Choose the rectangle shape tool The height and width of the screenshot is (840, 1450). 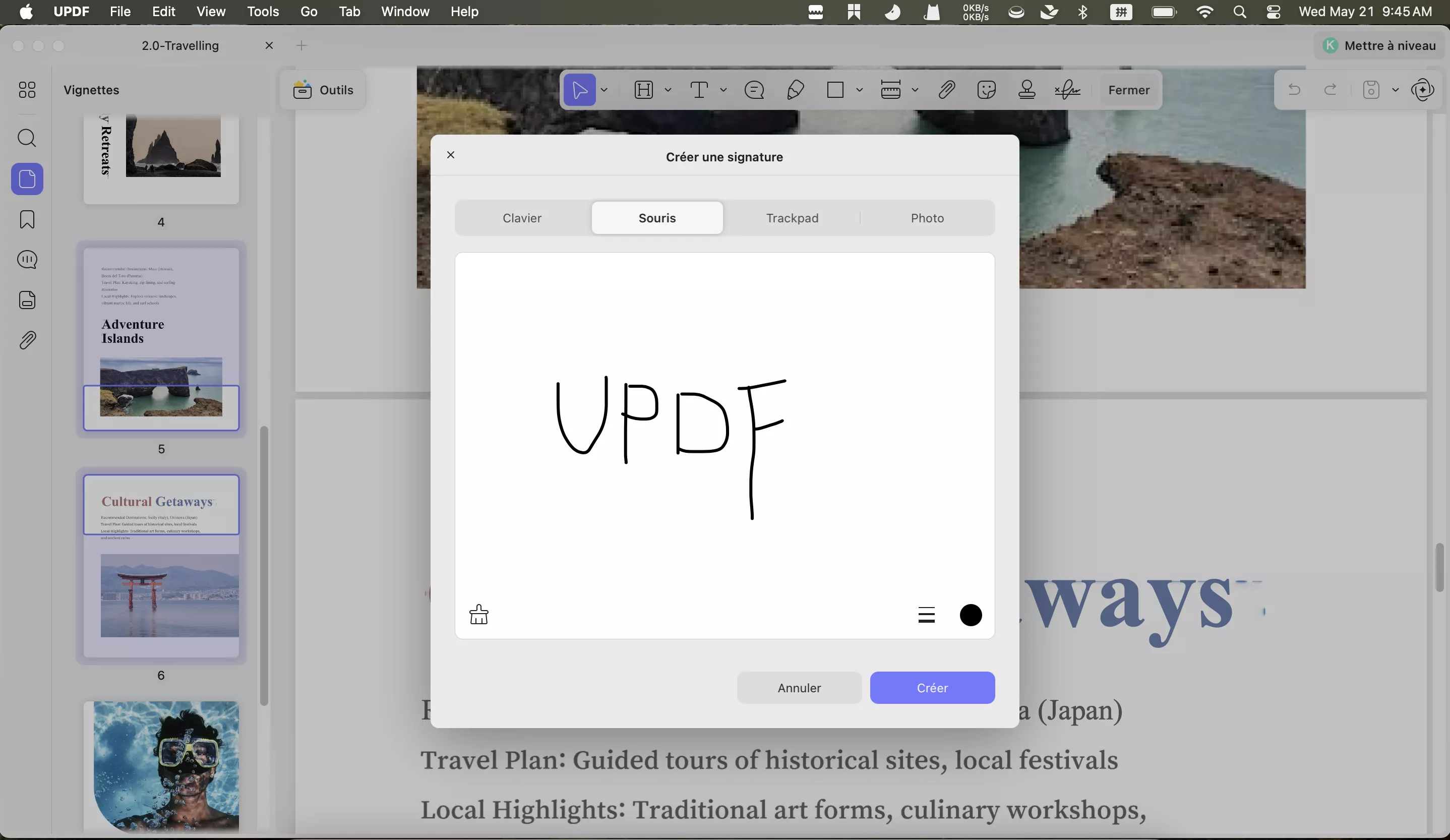pyautogui.click(x=835, y=90)
